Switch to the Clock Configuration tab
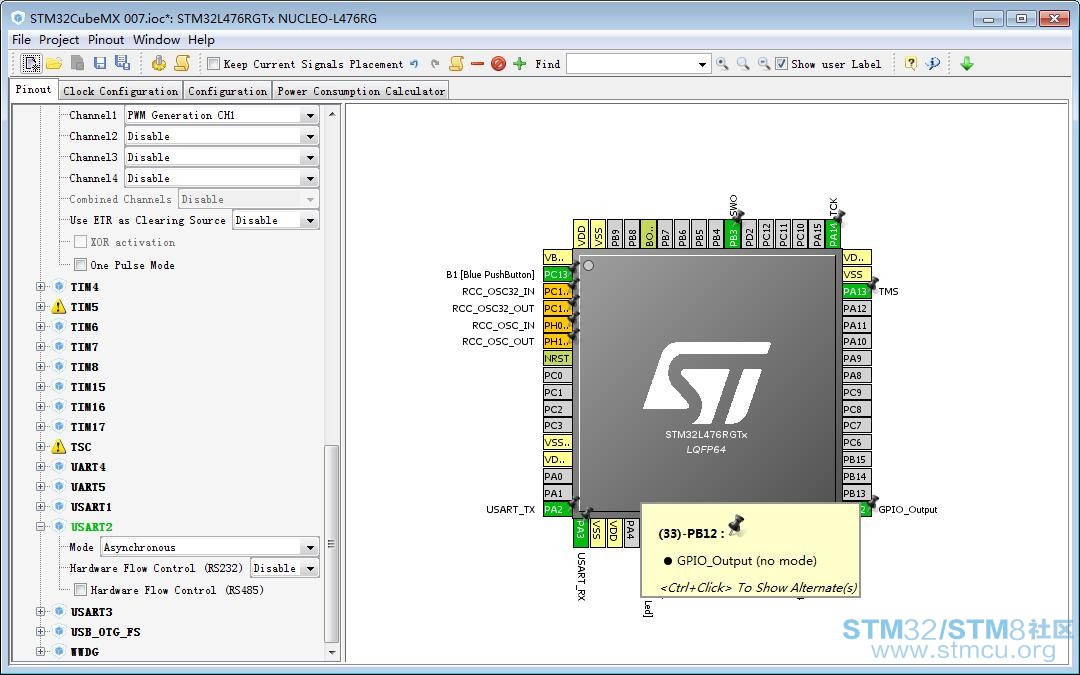1080x675 pixels. [x=121, y=91]
